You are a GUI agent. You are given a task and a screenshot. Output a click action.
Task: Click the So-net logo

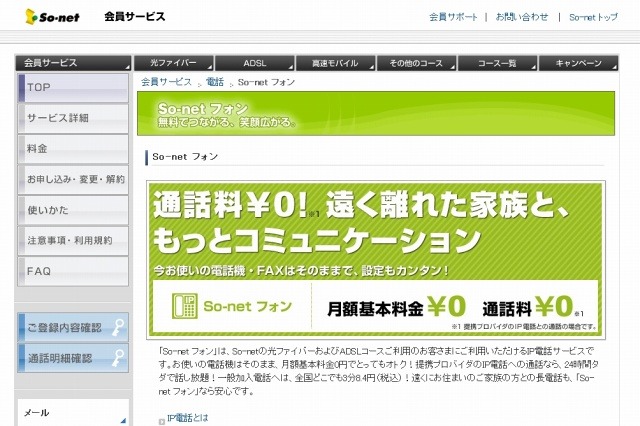(52, 17)
